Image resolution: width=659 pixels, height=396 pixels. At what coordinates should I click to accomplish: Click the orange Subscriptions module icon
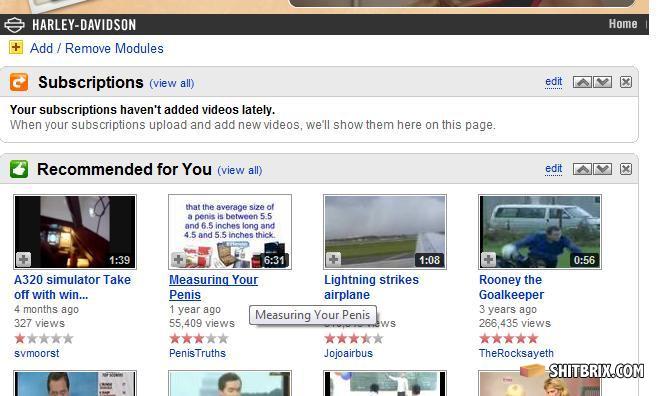point(19,82)
